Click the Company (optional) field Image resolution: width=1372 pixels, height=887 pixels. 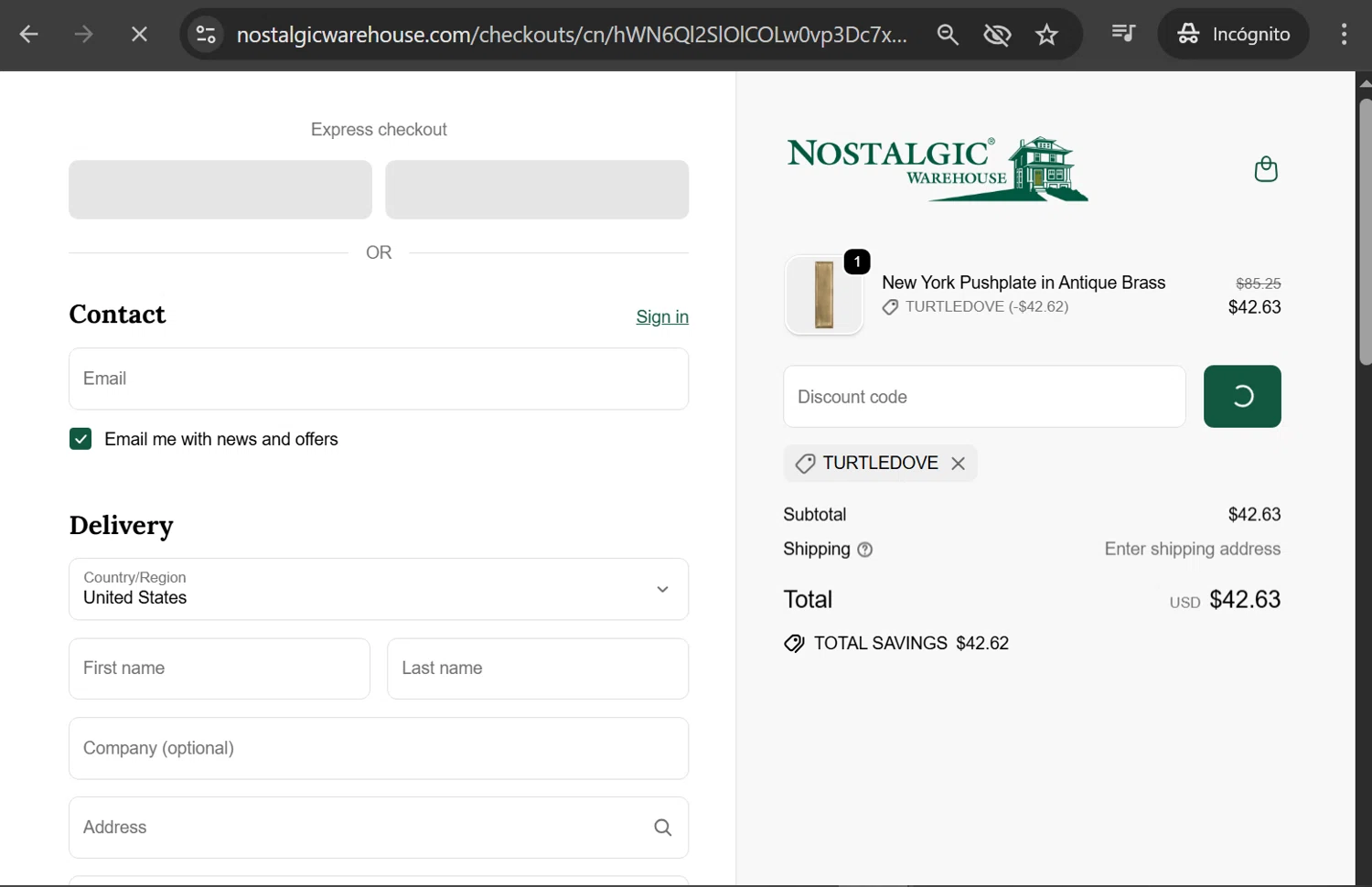[379, 748]
